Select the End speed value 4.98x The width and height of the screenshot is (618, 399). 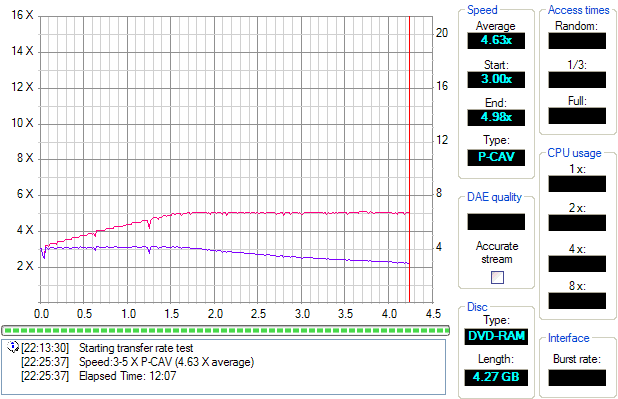[496, 117]
